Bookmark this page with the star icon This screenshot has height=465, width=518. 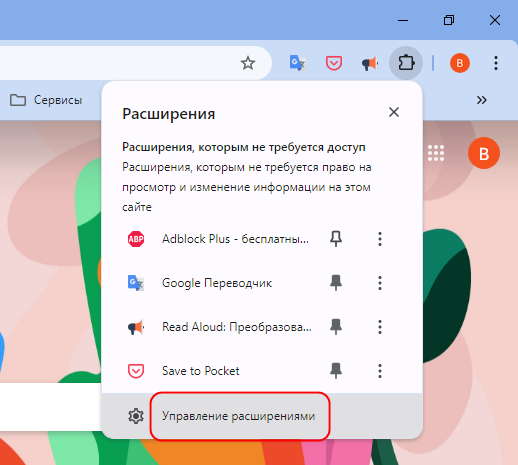(x=248, y=63)
